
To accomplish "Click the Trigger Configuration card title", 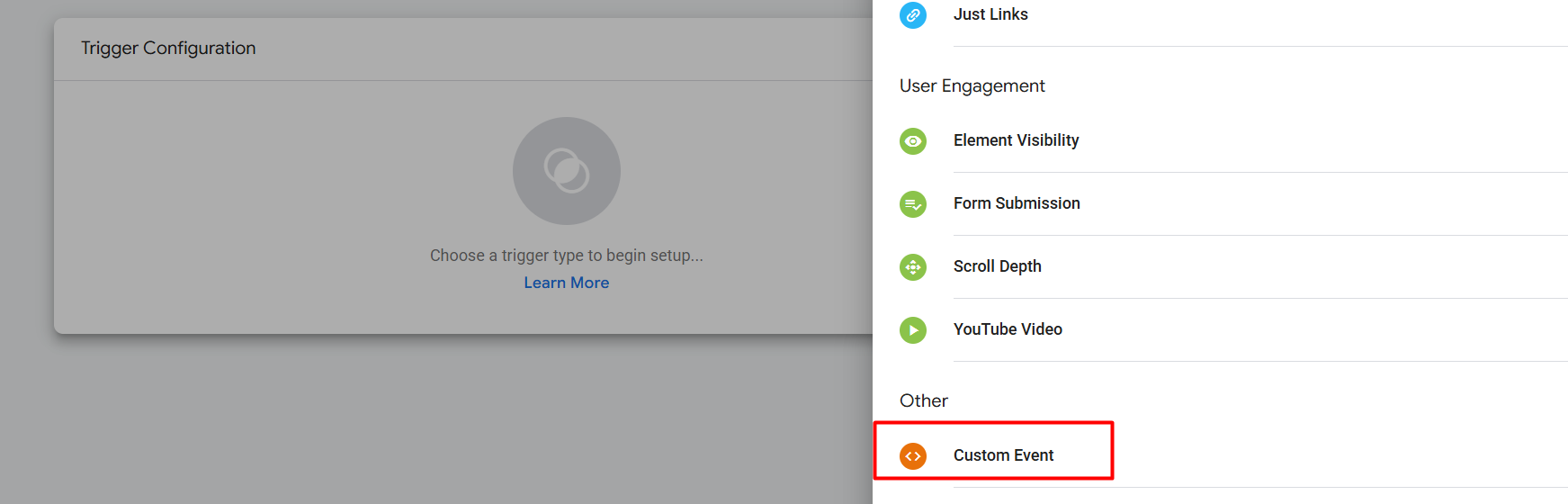I will point(168,49).
